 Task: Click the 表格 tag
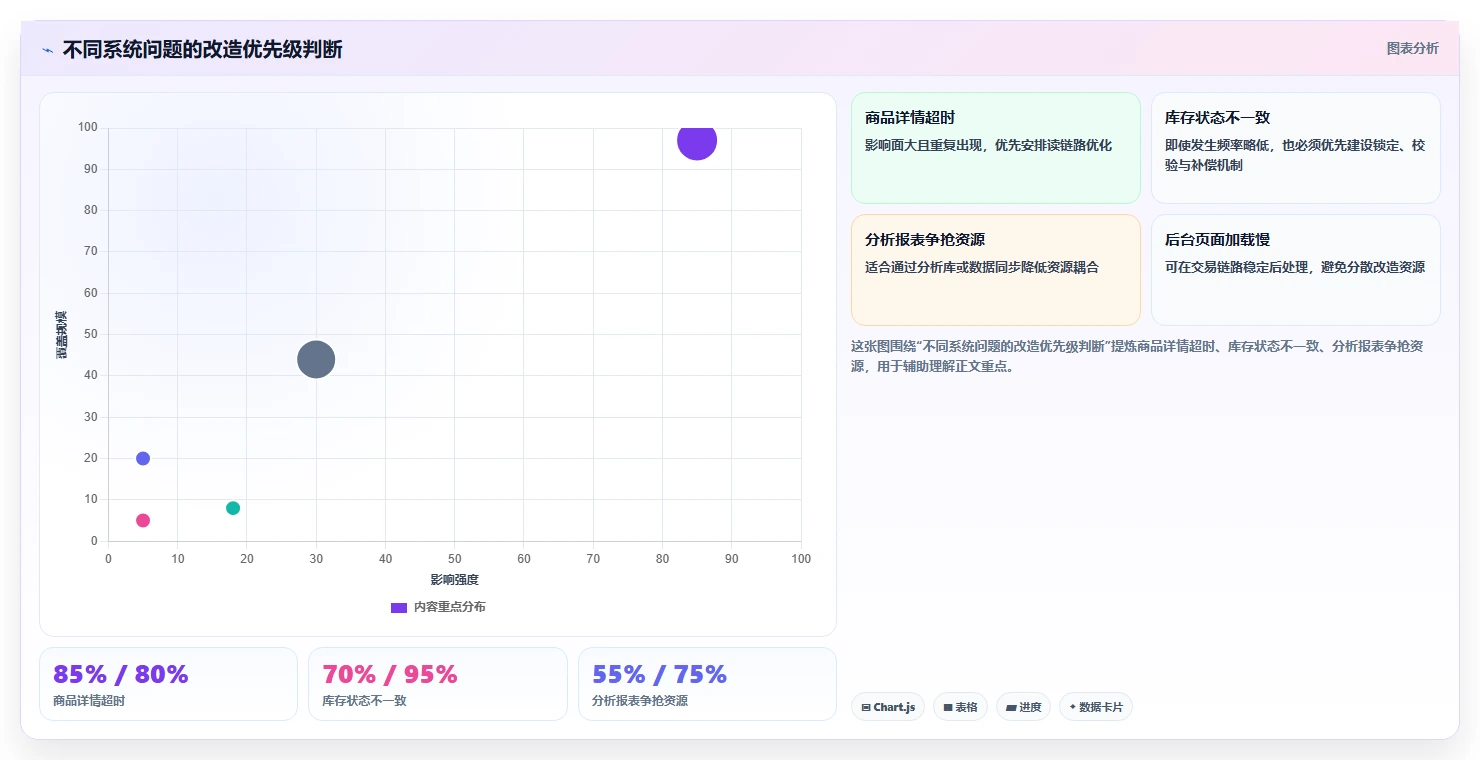(960, 707)
